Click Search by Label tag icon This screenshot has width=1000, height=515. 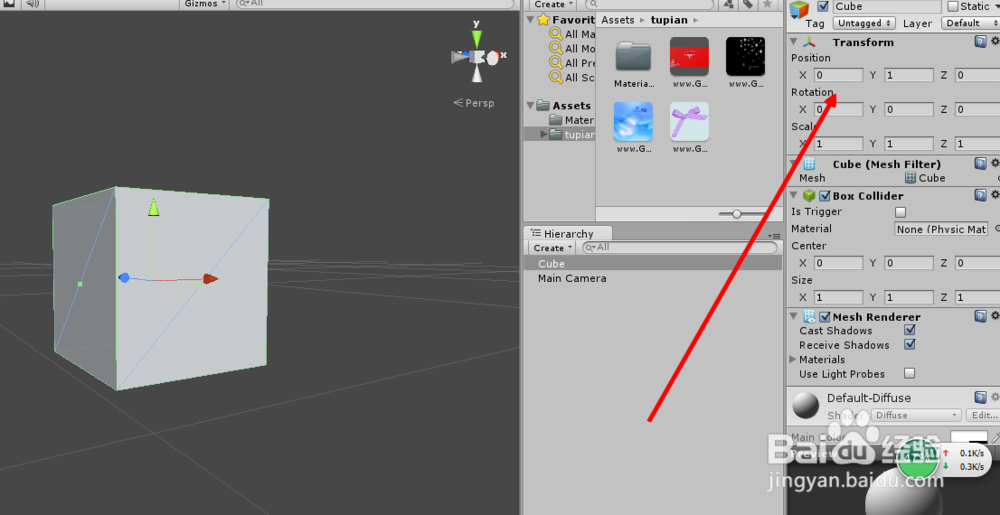click(748, 4)
